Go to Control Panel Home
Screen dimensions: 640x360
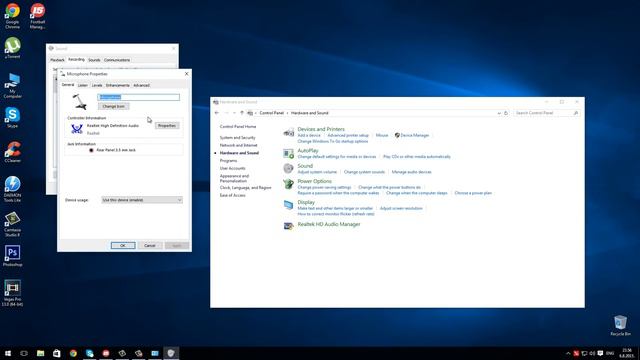238,127
